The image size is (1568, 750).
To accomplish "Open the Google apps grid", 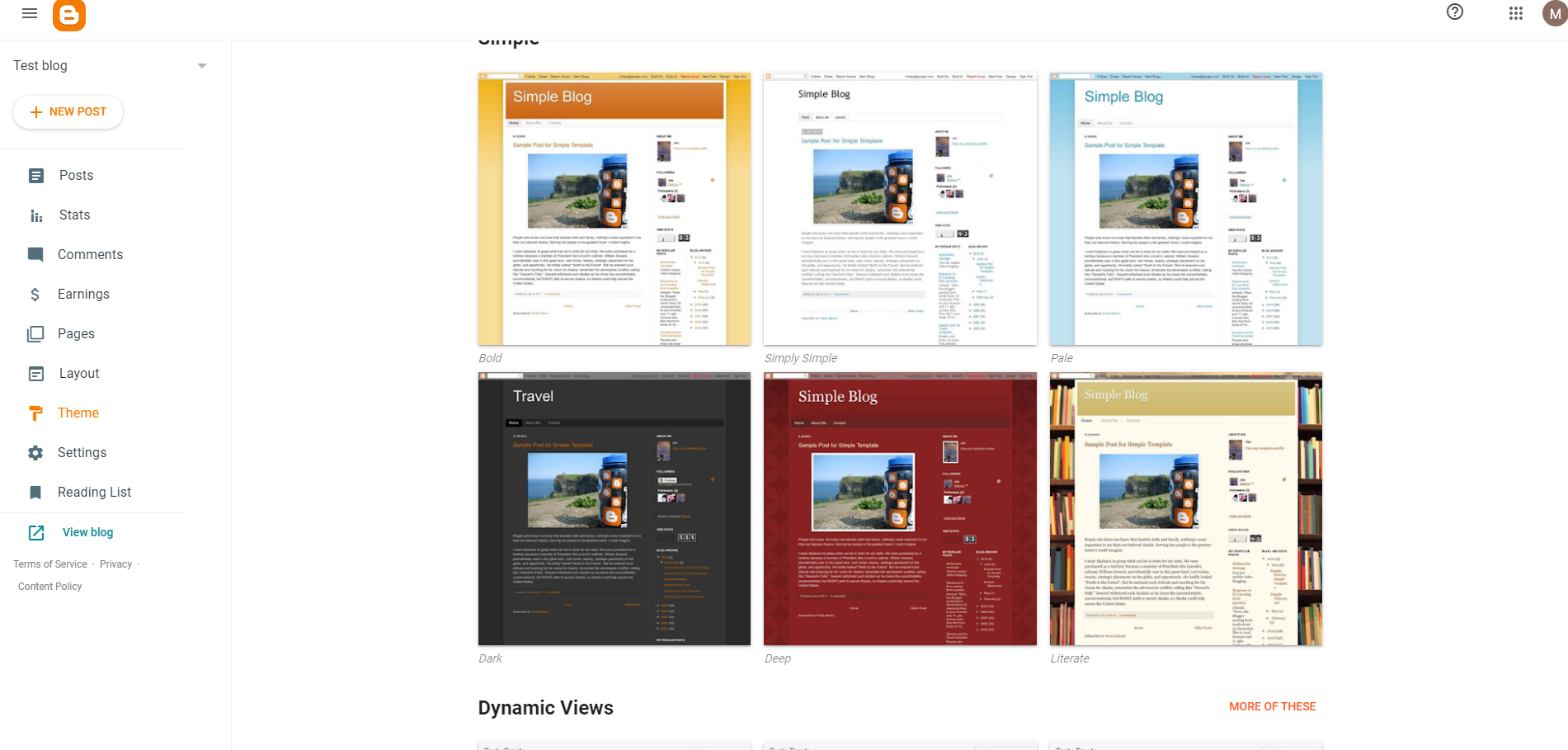I will pyautogui.click(x=1516, y=13).
